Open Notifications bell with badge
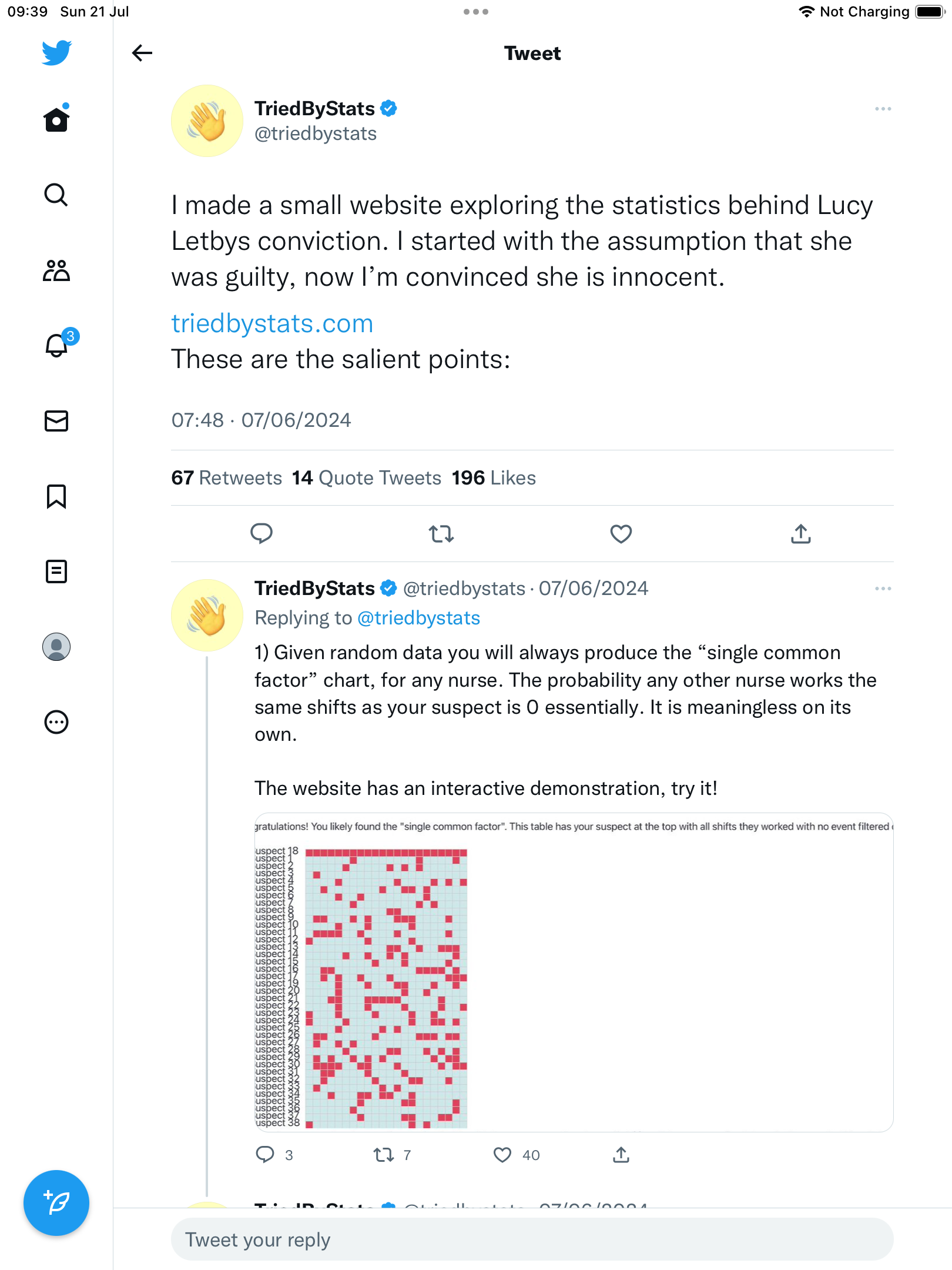The height and width of the screenshot is (1270, 952). point(58,345)
